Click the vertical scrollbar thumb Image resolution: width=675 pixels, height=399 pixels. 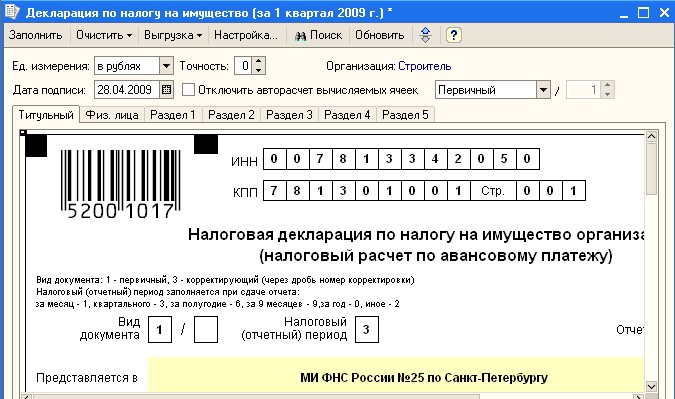651,169
